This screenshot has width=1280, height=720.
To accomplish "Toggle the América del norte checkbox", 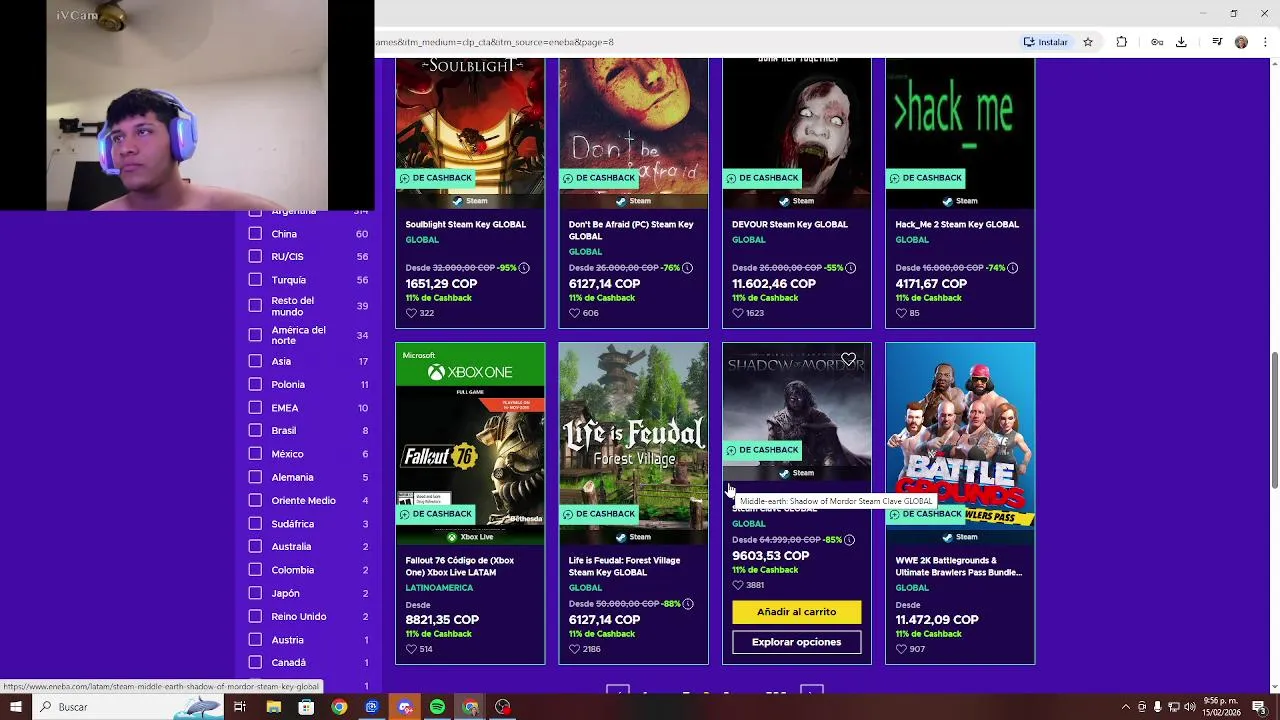I will [x=255, y=335].
